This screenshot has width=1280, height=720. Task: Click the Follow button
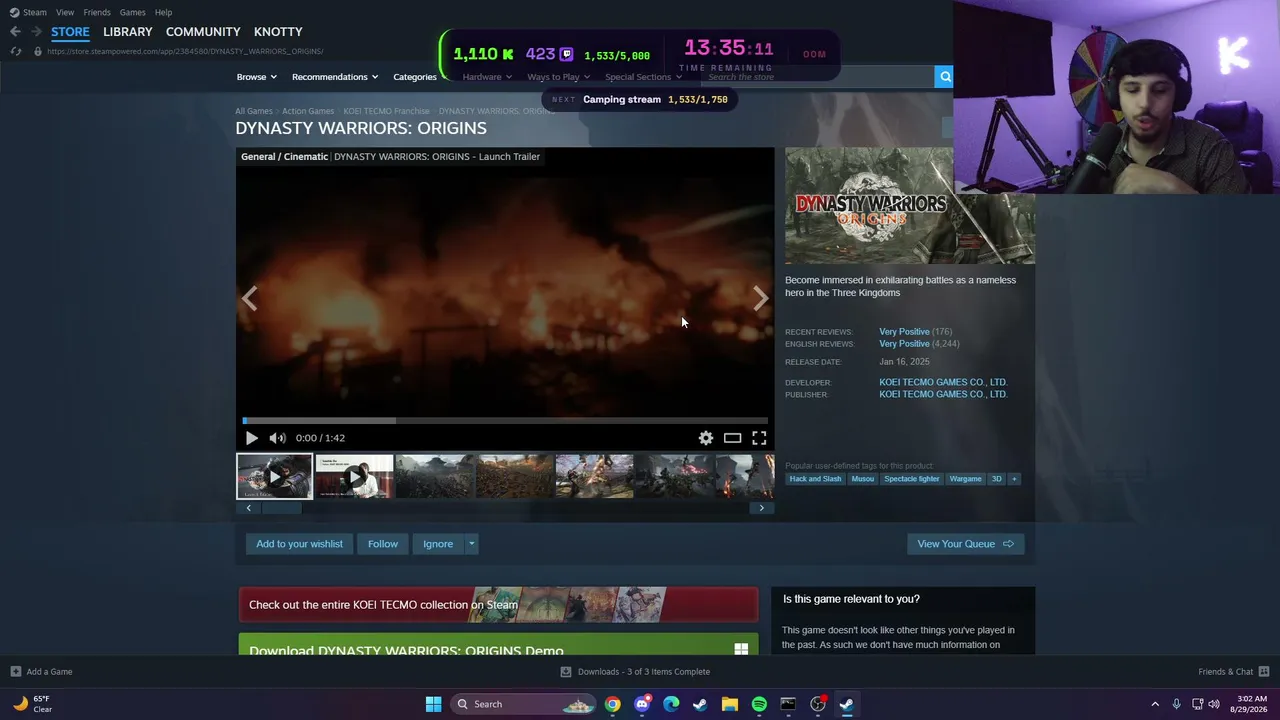click(x=383, y=544)
